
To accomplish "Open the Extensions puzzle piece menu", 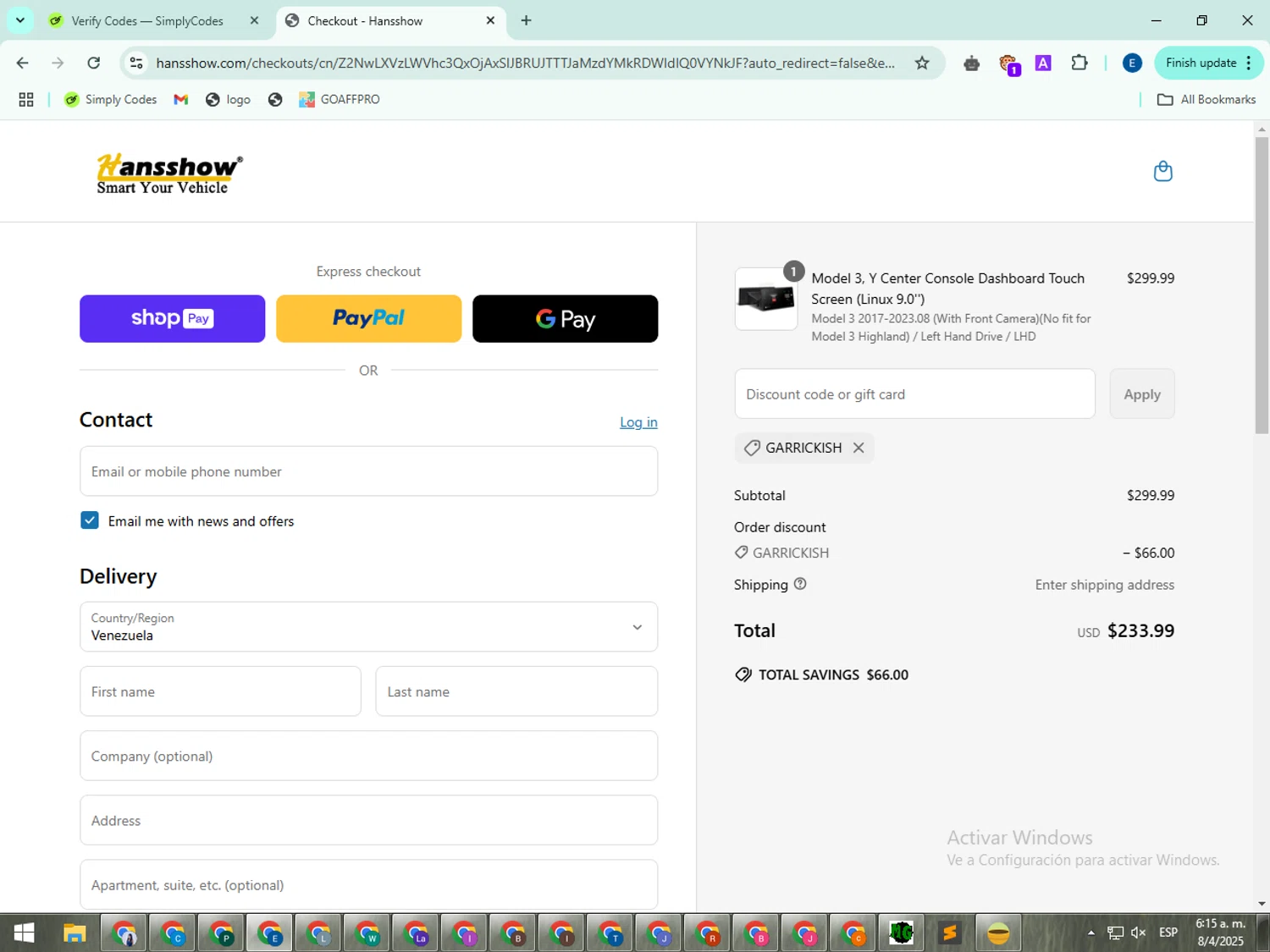I will (1079, 63).
